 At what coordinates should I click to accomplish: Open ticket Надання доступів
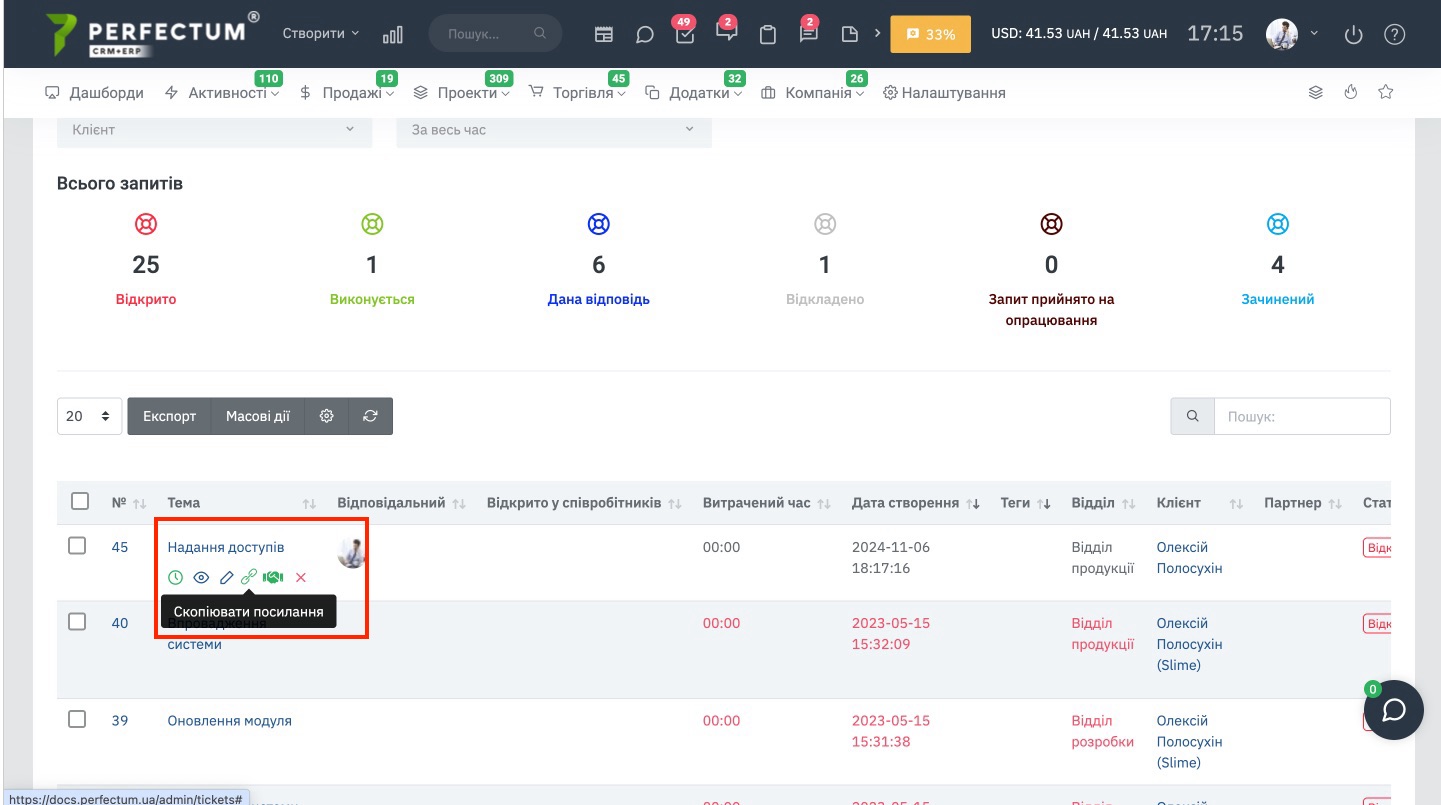(226, 547)
